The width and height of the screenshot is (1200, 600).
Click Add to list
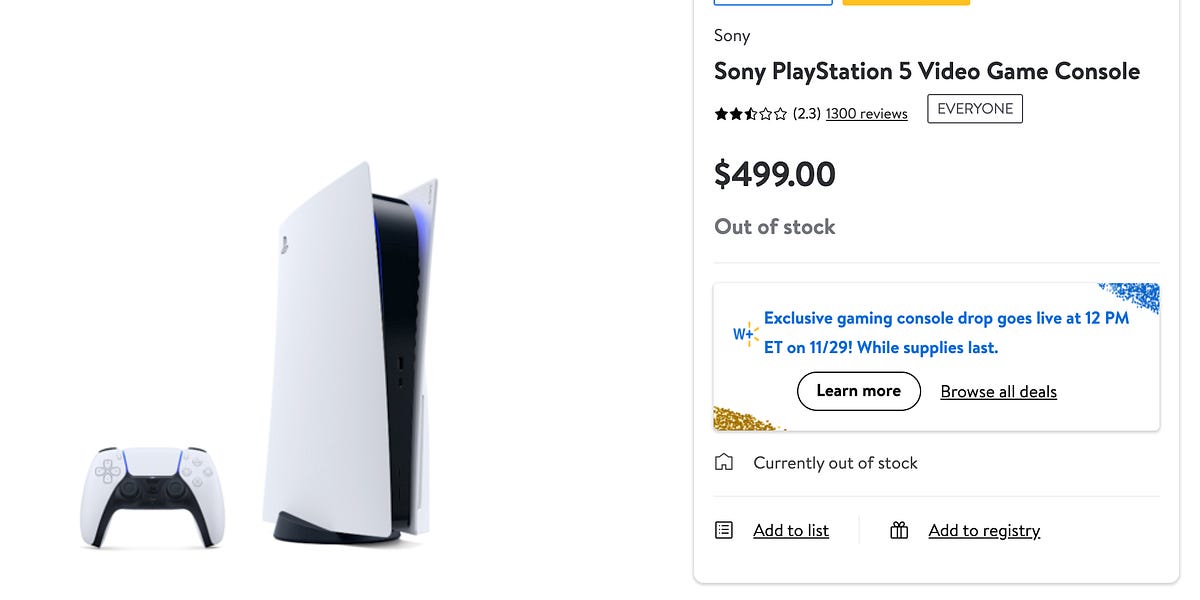pos(790,530)
